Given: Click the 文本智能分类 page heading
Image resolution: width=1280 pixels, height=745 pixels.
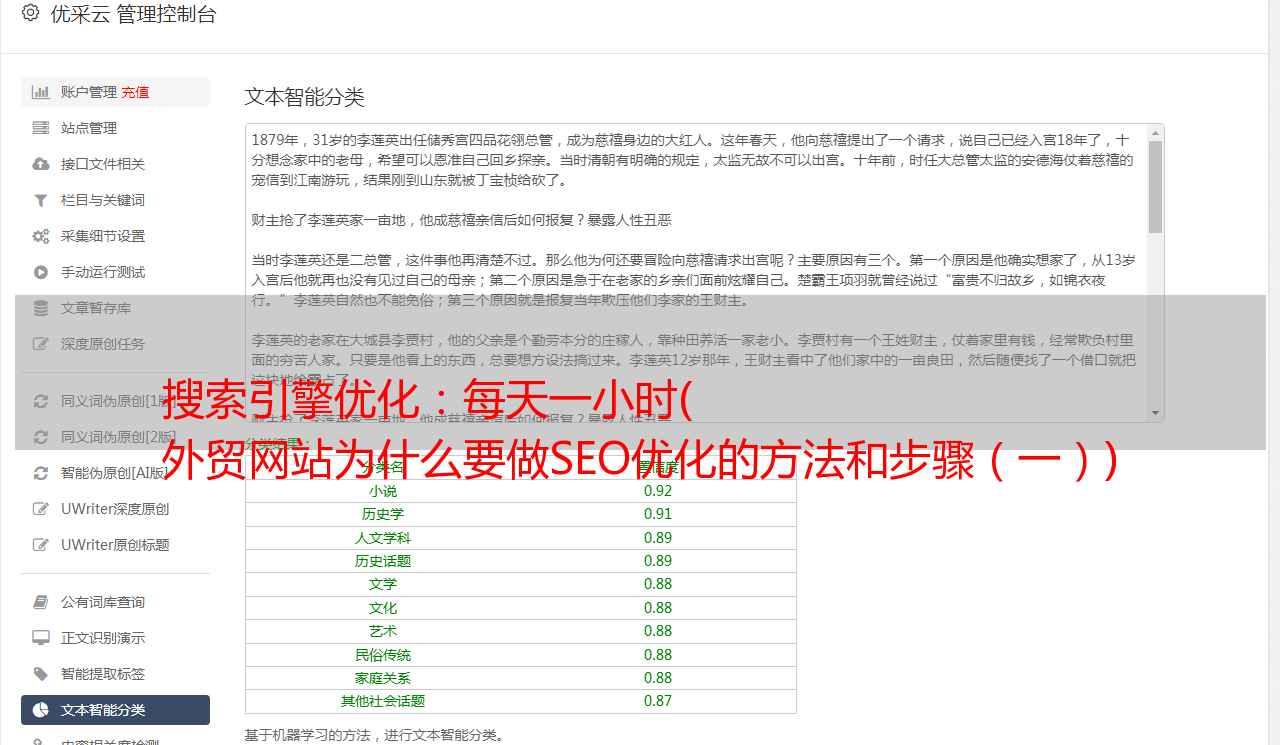Looking at the screenshot, I should [x=305, y=97].
